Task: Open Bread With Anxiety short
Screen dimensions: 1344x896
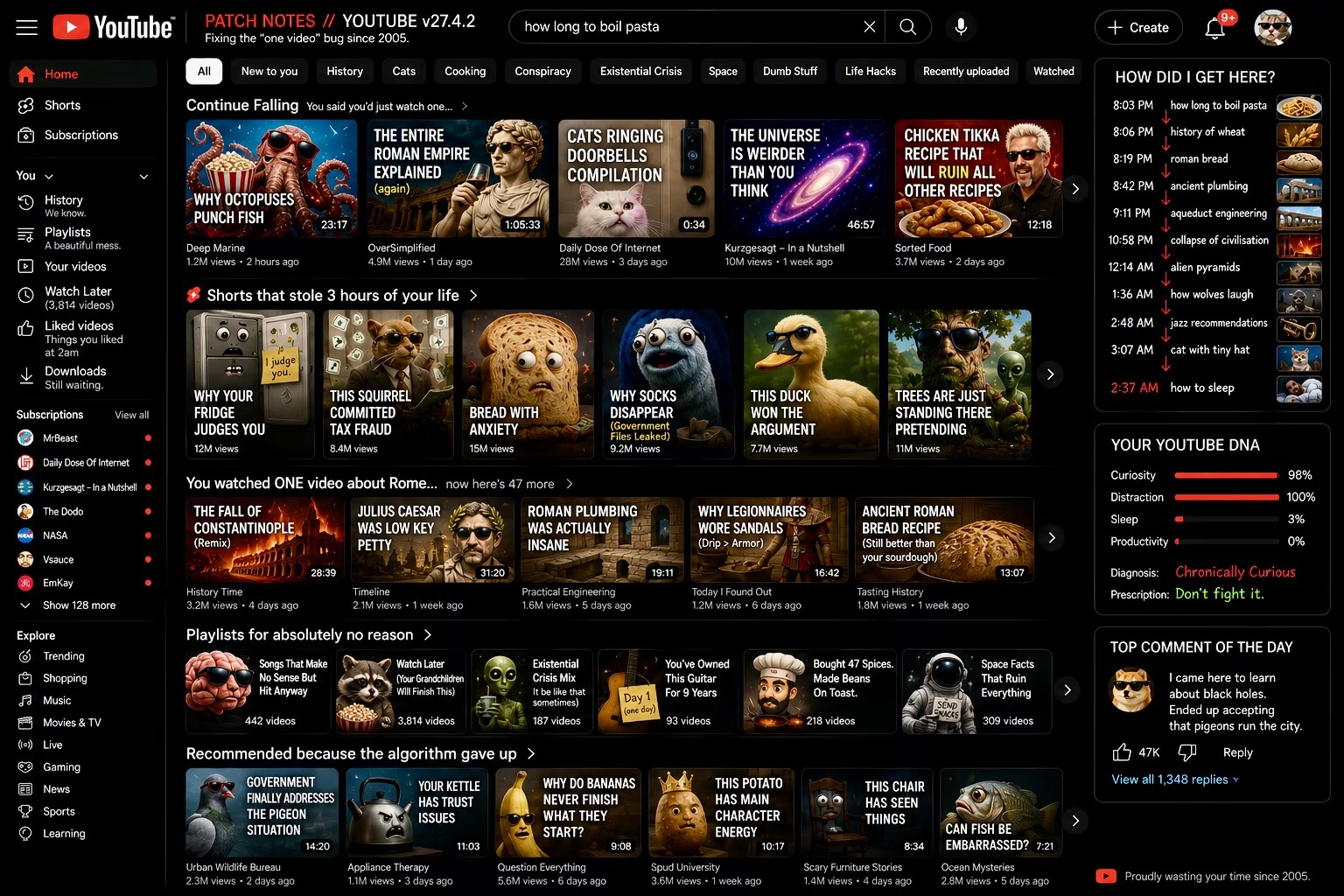Action: click(528, 384)
